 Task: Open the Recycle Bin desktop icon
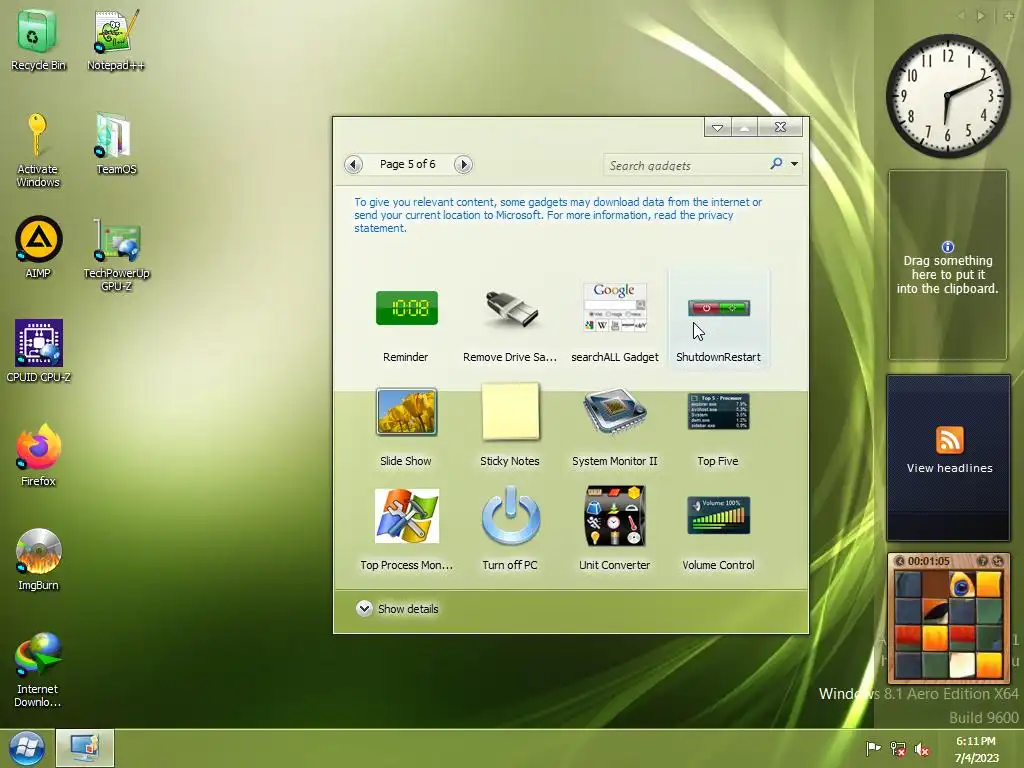(x=38, y=40)
